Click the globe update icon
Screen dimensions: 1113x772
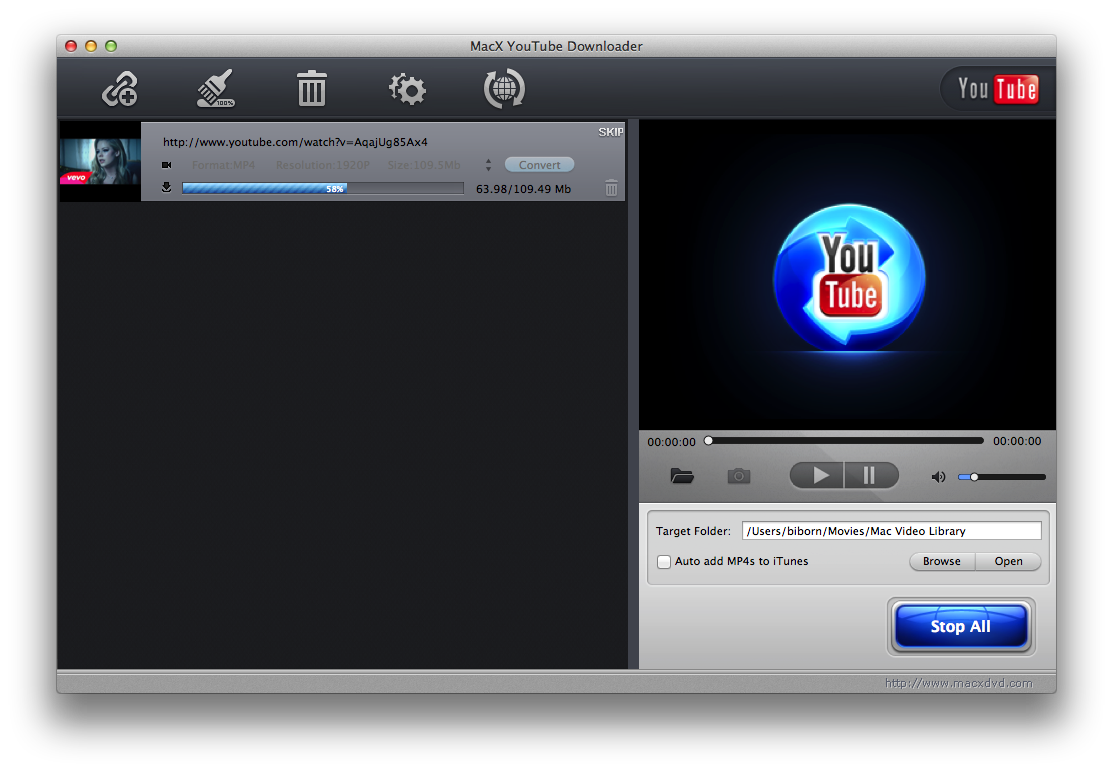click(504, 89)
